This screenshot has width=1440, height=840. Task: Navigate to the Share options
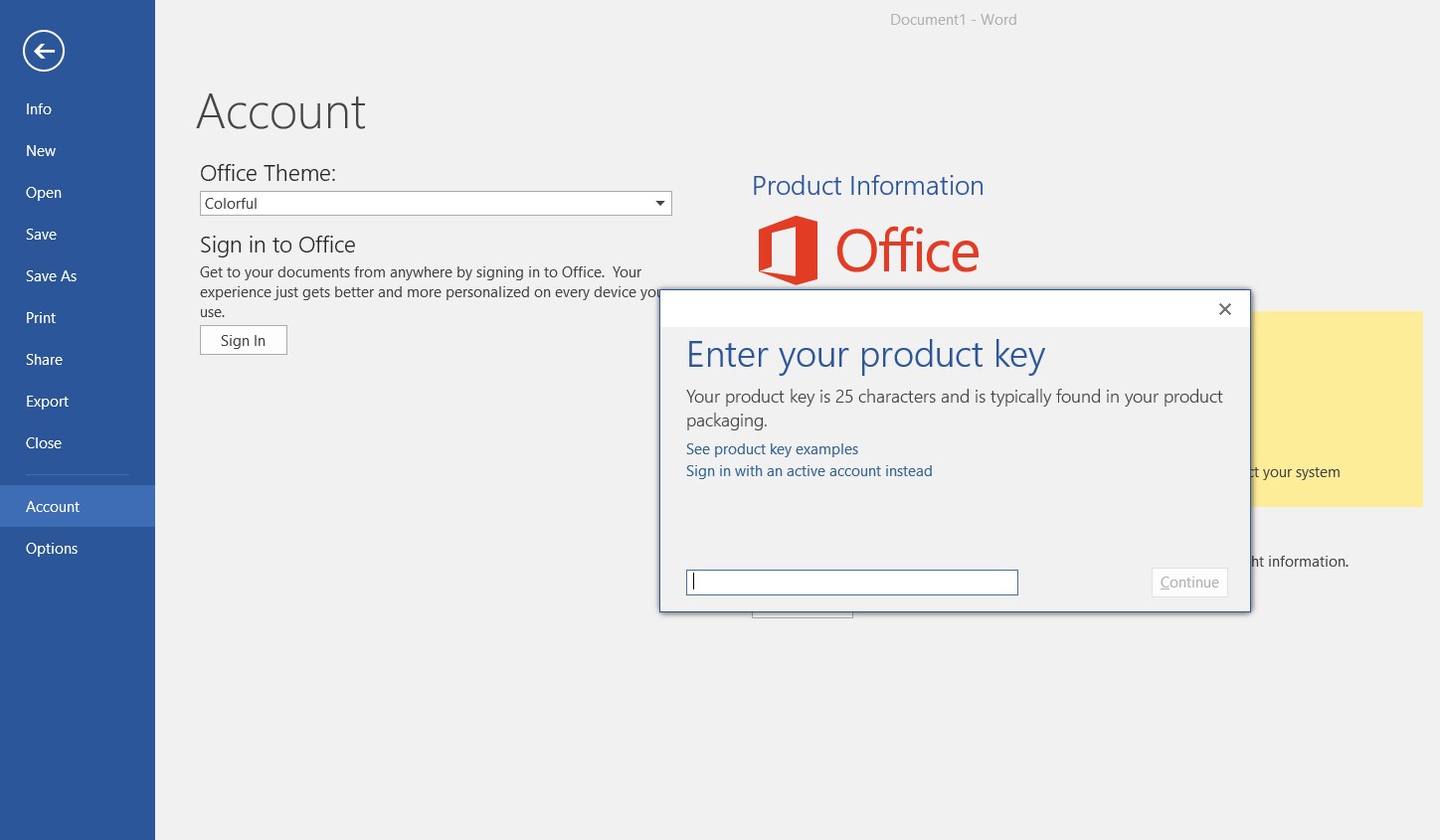coord(44,359)
